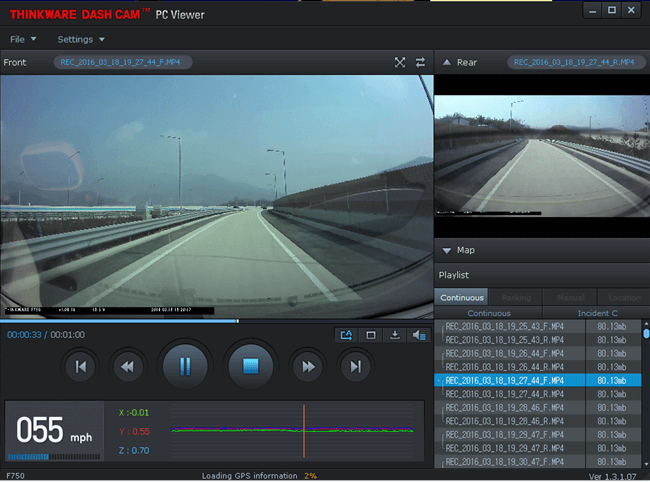The image size is (650, 482).
Task: Select REC_2016_03_18_19_28_46_F.MP4 in playlist
Action: coord(537,407)
